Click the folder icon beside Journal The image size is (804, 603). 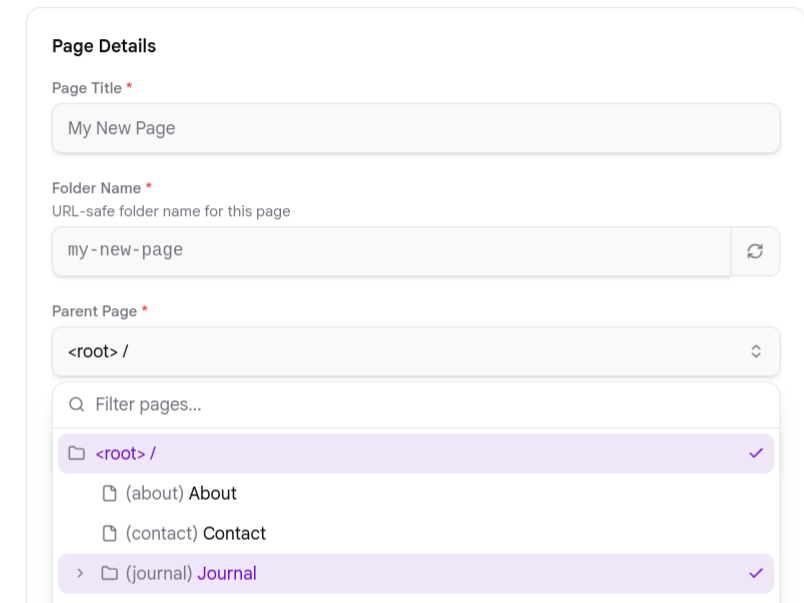click(109, 573)
